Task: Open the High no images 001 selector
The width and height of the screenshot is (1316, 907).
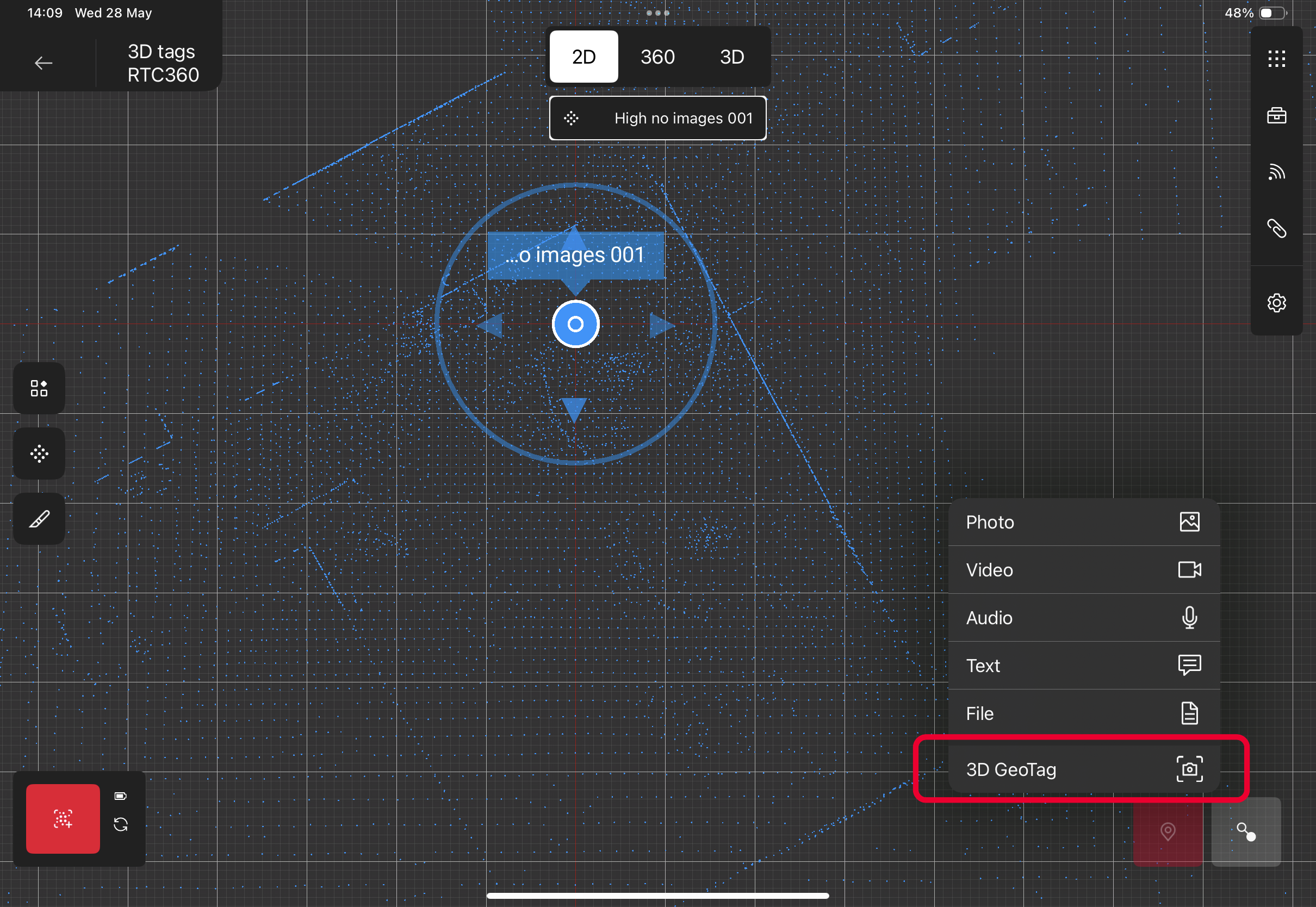Action: pyautogui.click(x=657, y=118)
